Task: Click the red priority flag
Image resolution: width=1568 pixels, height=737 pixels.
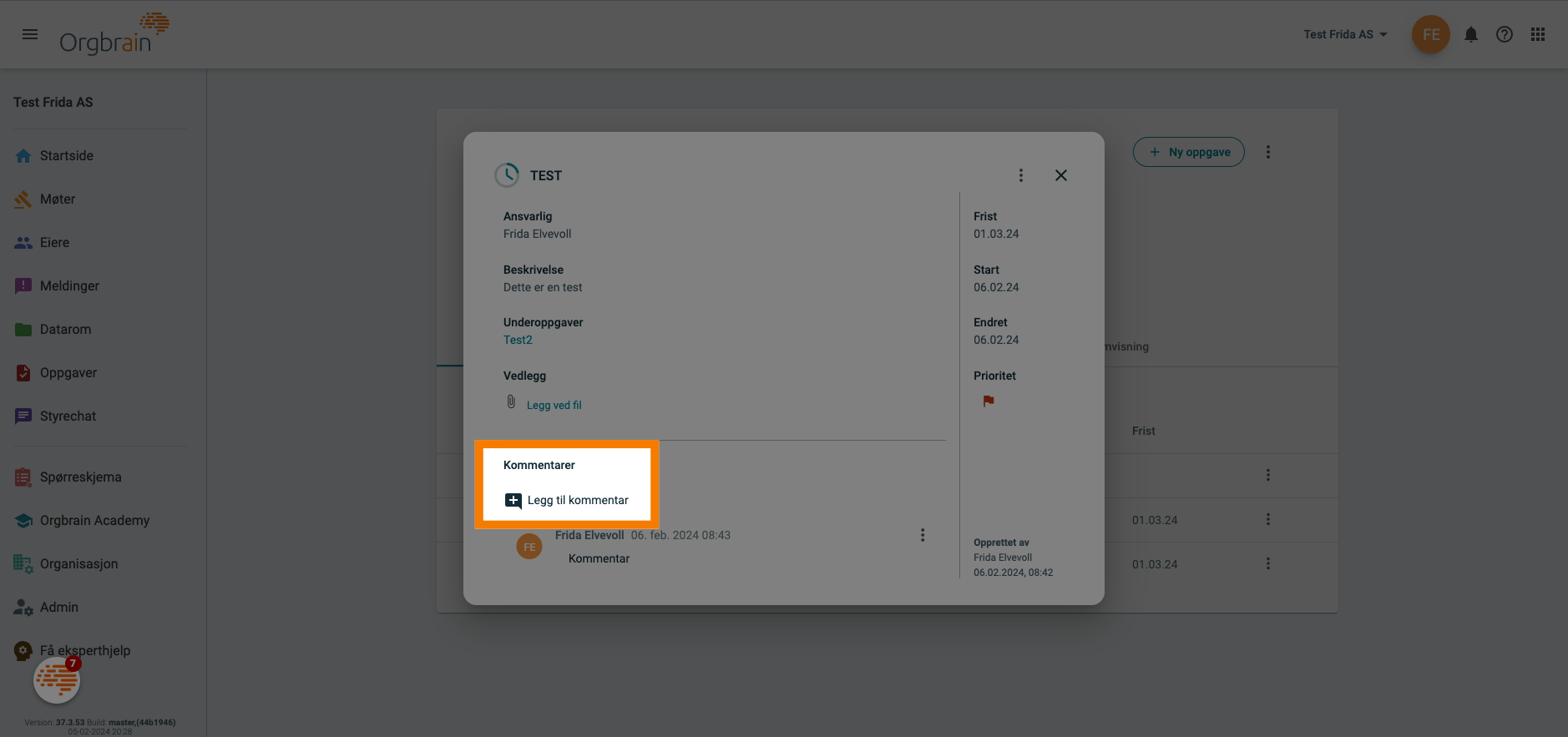Action: 989,401
